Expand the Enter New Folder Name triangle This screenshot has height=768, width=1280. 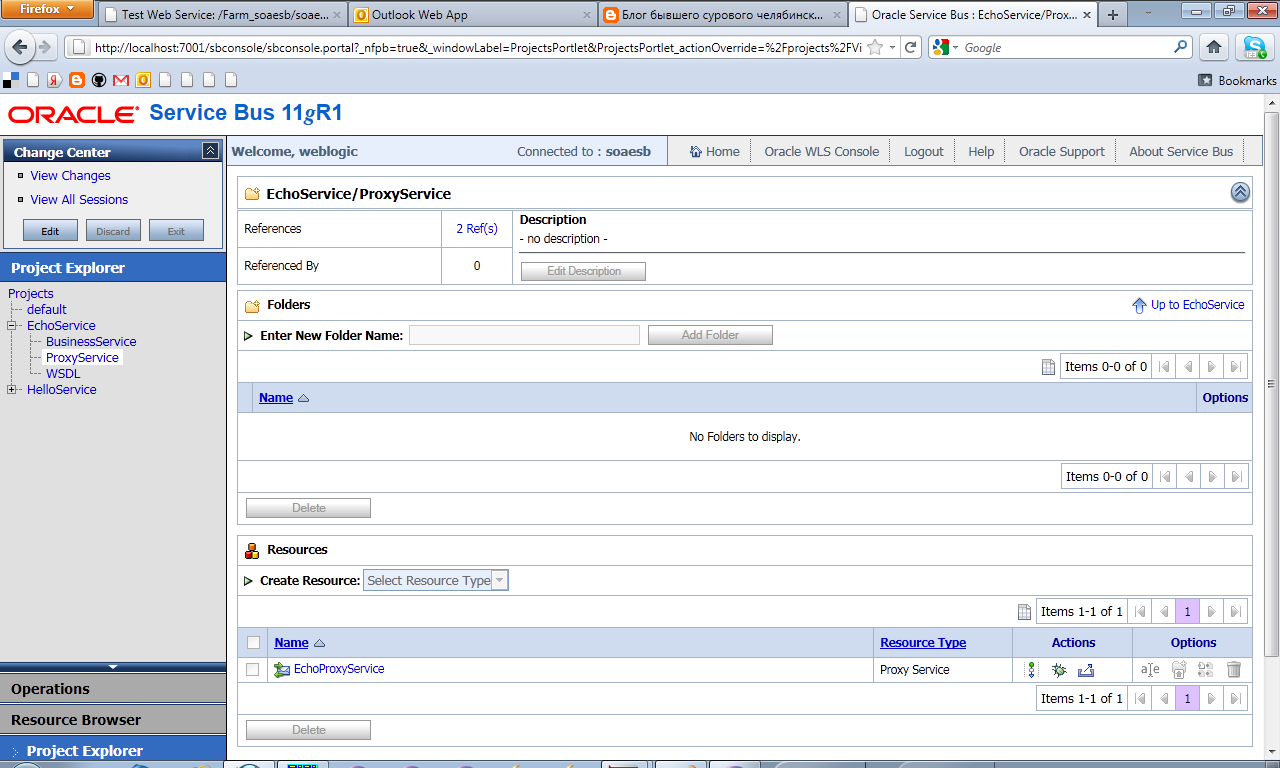pos(248,336)
